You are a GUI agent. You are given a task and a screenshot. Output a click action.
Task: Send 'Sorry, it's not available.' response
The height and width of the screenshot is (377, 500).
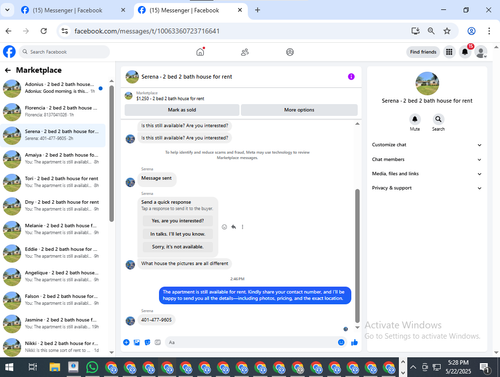tap(177, 247)
